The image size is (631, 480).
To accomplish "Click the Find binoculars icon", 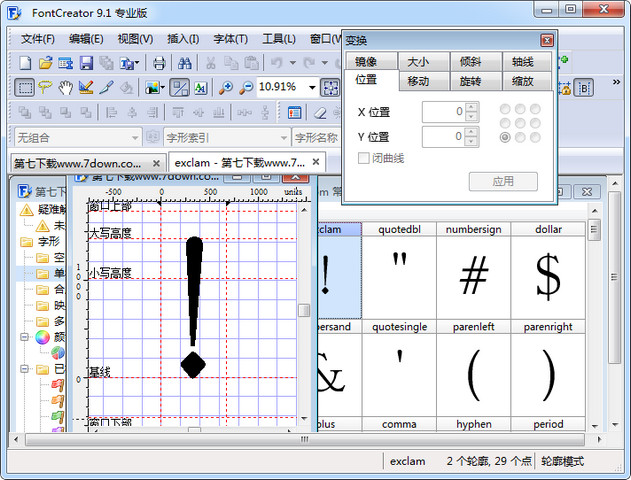I will click(183, 63).
